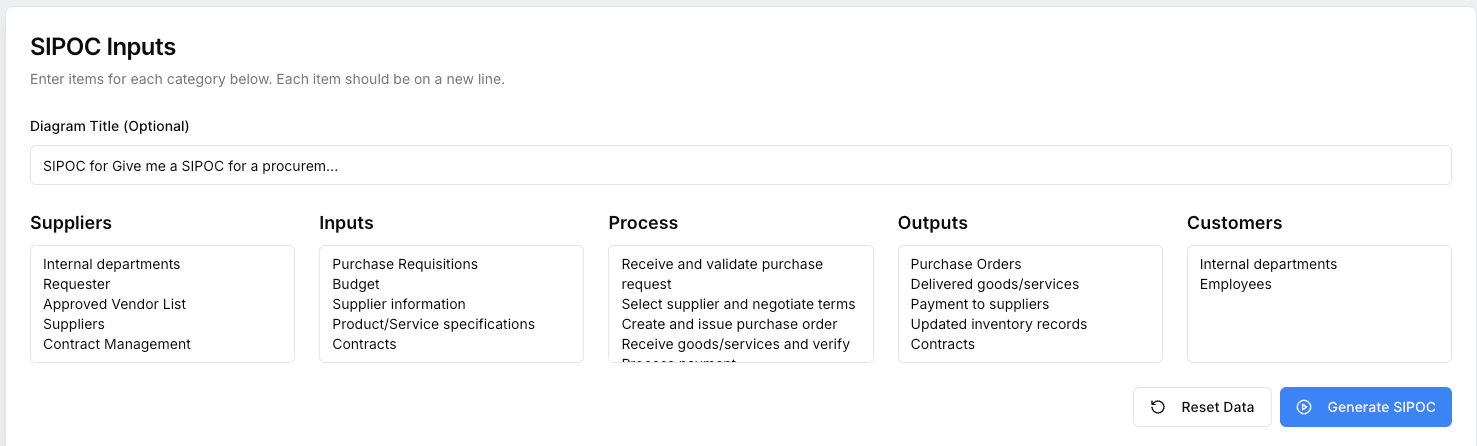
Task: Click the partially hidden last Process line
Action: click(x=679, y=360)
